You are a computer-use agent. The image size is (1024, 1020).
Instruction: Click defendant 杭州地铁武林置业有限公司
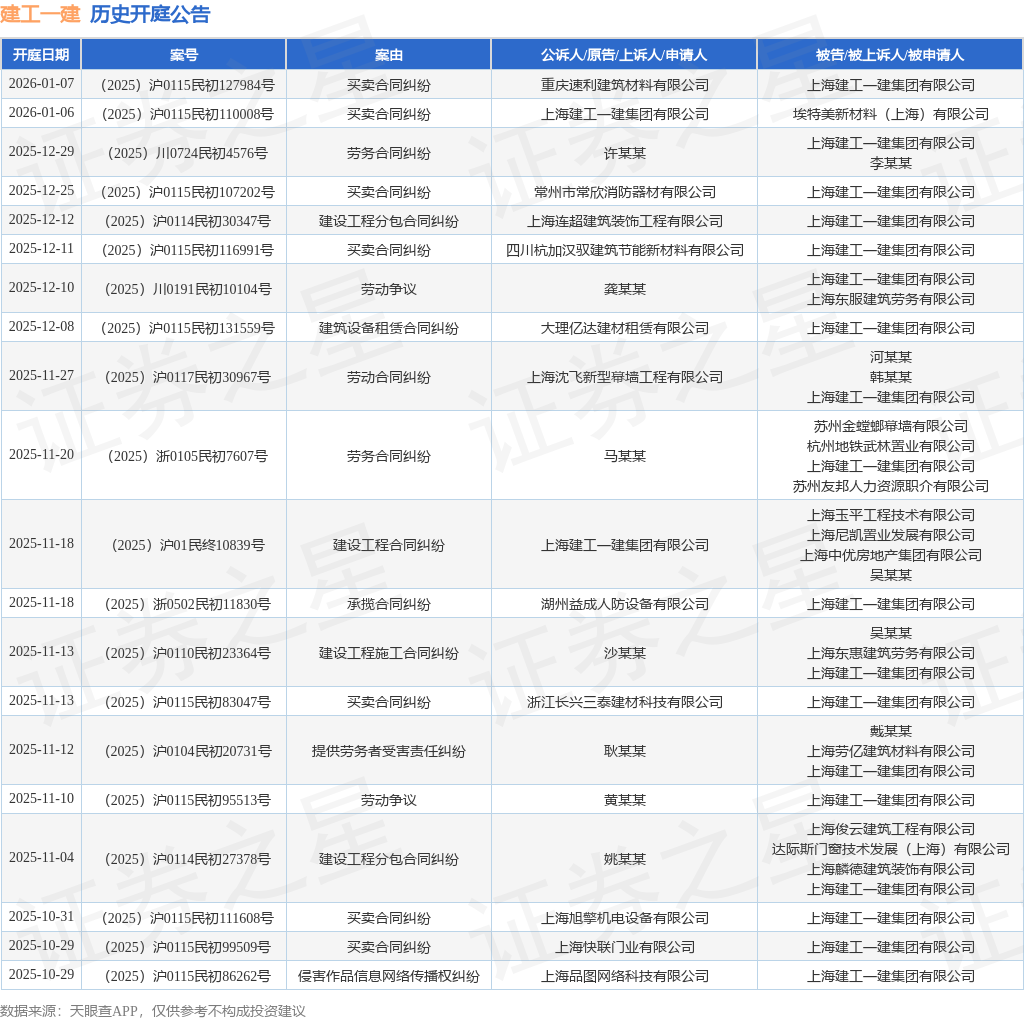(890, 446)
